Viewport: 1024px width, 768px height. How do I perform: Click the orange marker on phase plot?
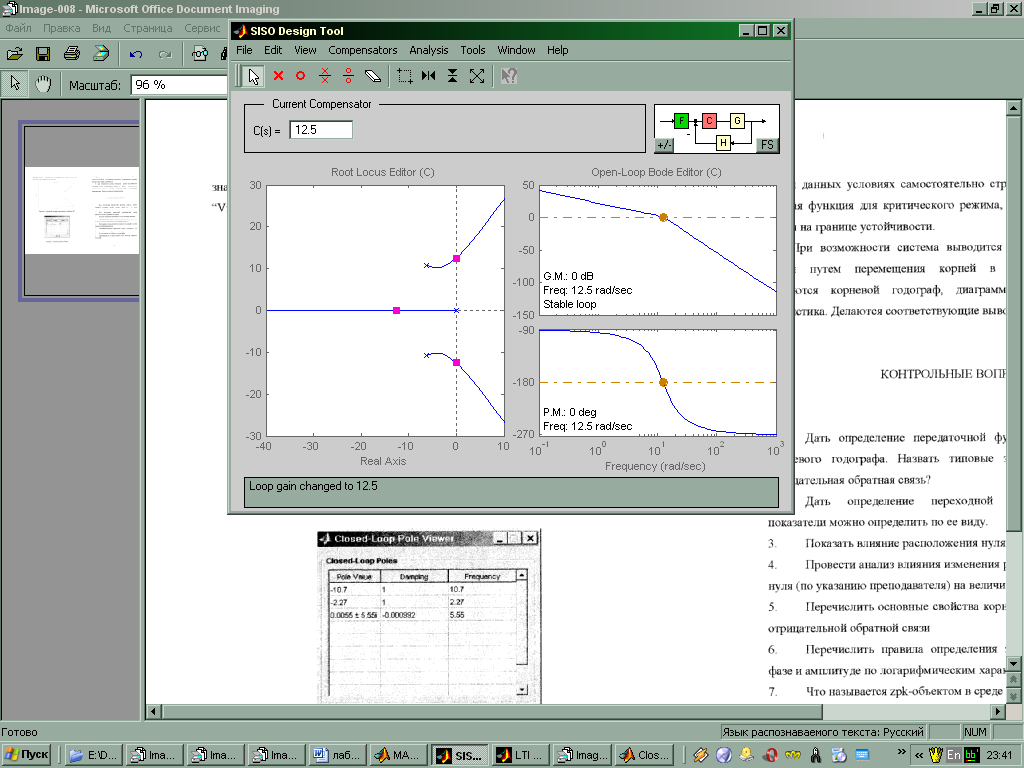click(663, 383)
